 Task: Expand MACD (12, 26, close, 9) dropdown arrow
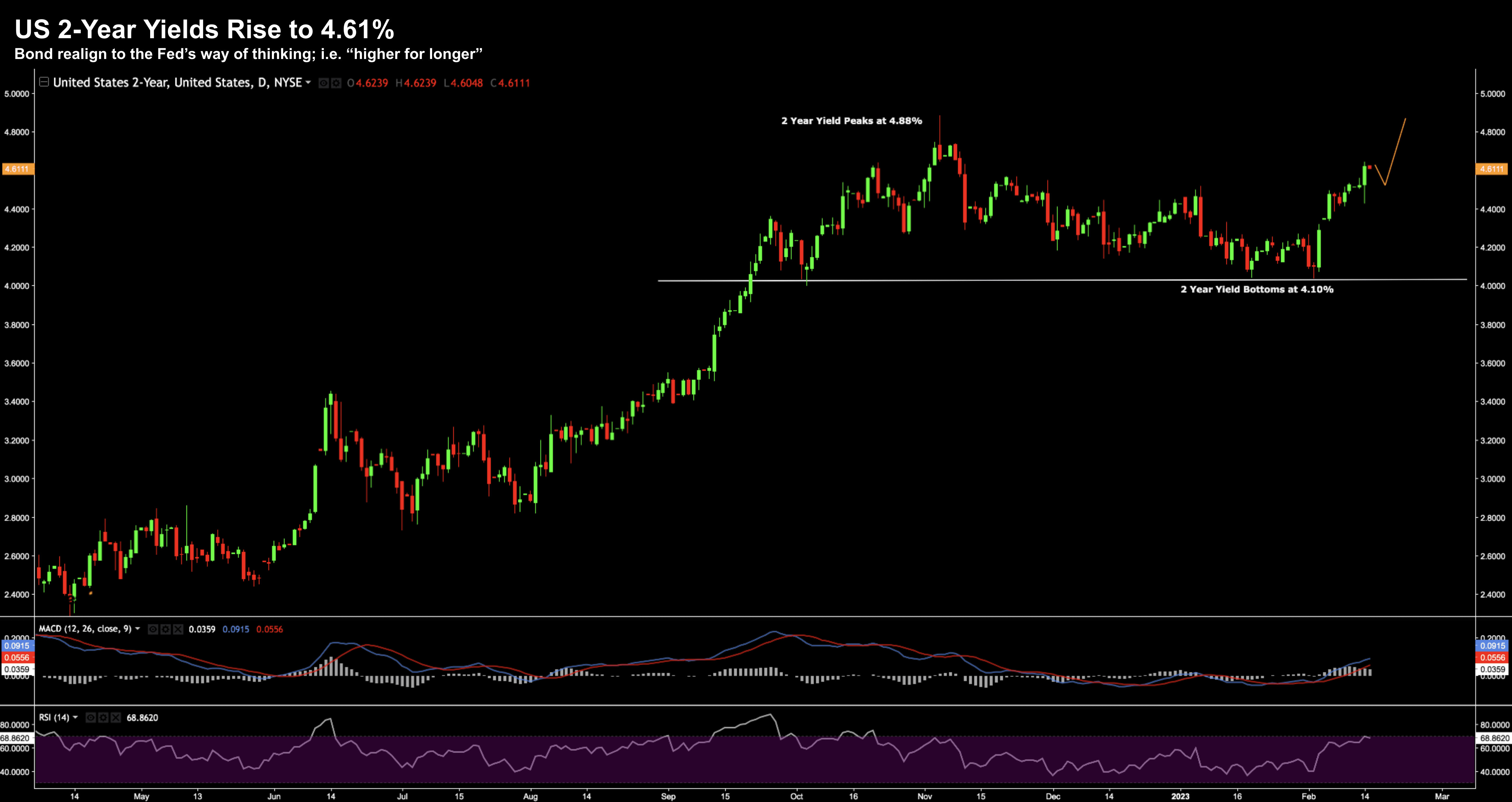pos(138,629)
